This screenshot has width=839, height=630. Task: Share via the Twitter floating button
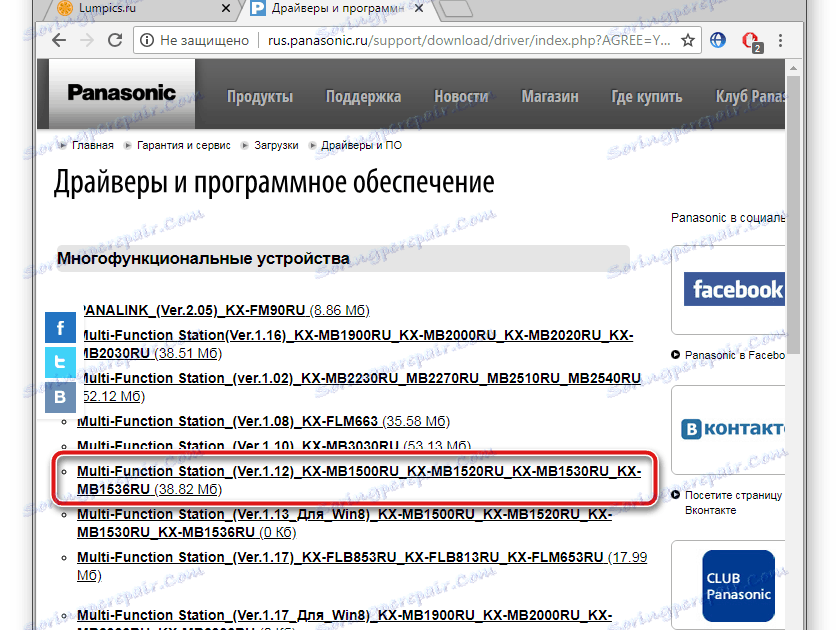click(x=60, y=362)
